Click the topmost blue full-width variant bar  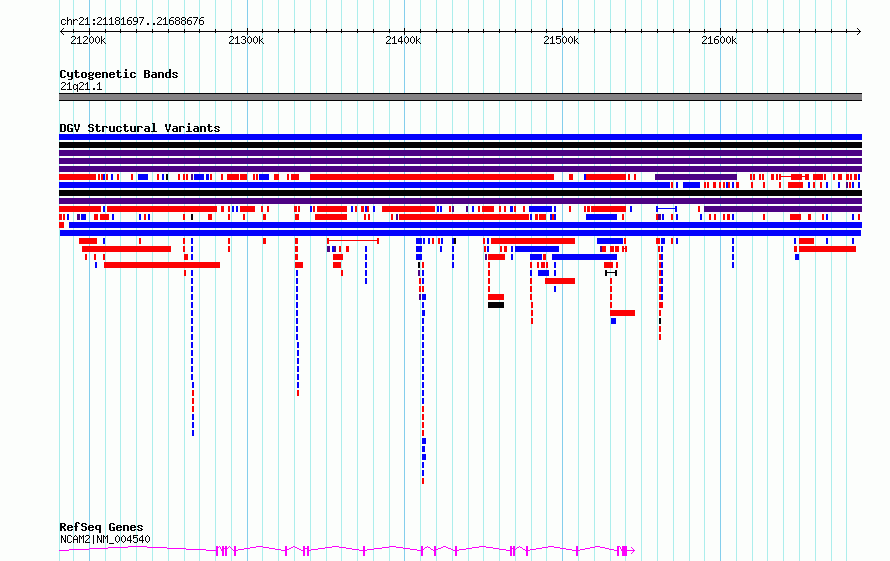click(x=460, y=137)
